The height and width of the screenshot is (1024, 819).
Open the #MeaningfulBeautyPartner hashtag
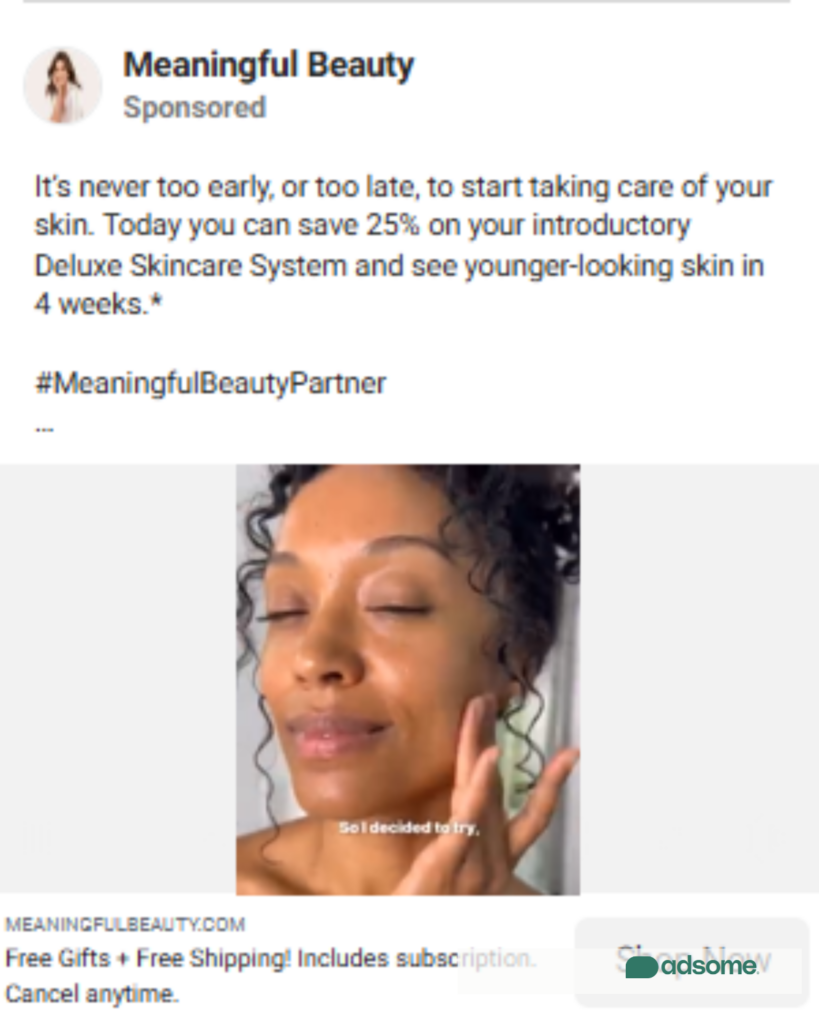click(210, 383)
